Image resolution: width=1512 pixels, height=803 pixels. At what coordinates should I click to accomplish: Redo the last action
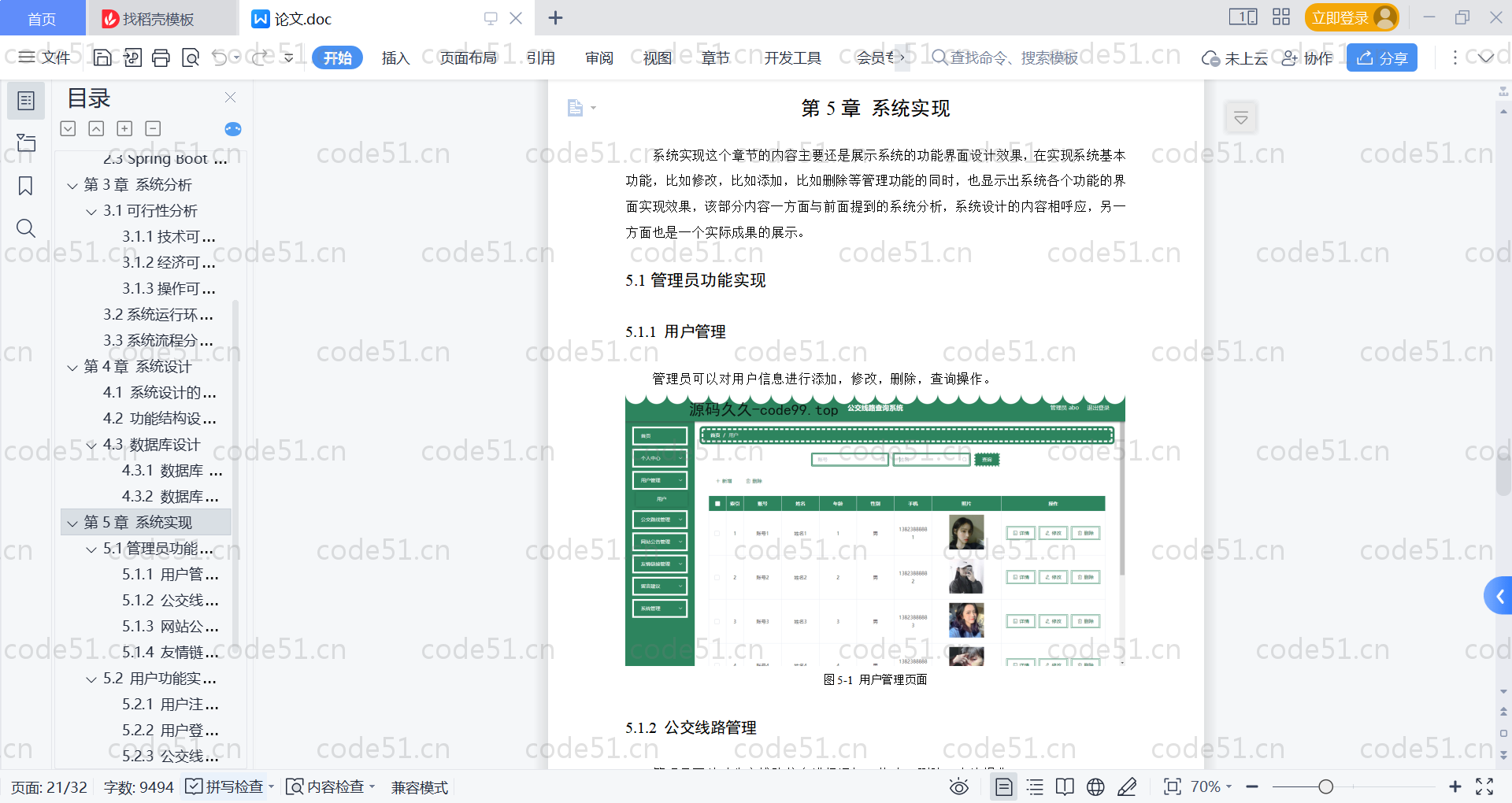tap(260, 57)
